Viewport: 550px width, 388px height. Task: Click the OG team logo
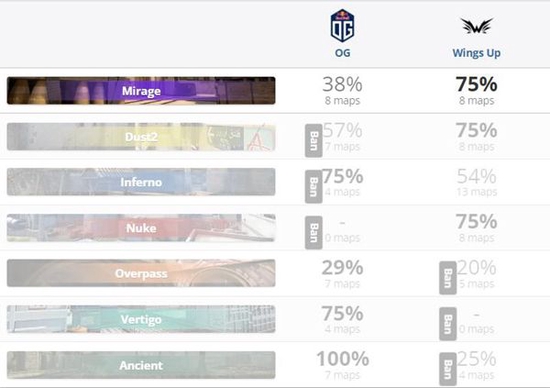342,26
